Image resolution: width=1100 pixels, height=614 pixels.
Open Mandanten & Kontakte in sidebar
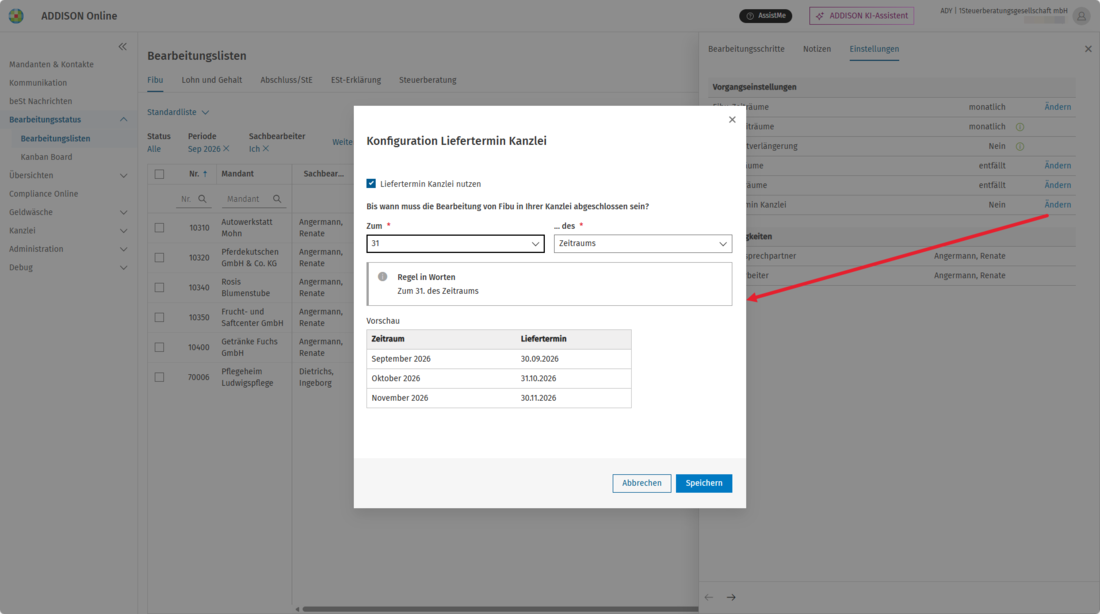(51, 65)
